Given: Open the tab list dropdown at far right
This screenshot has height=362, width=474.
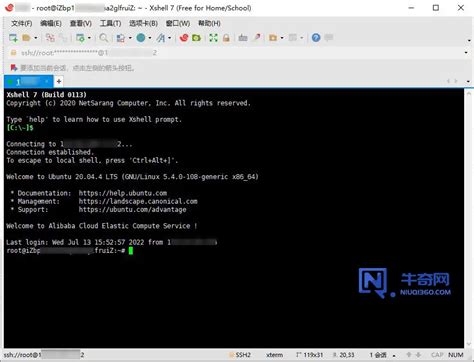Looking at the screenshot, I should [468, 81].
